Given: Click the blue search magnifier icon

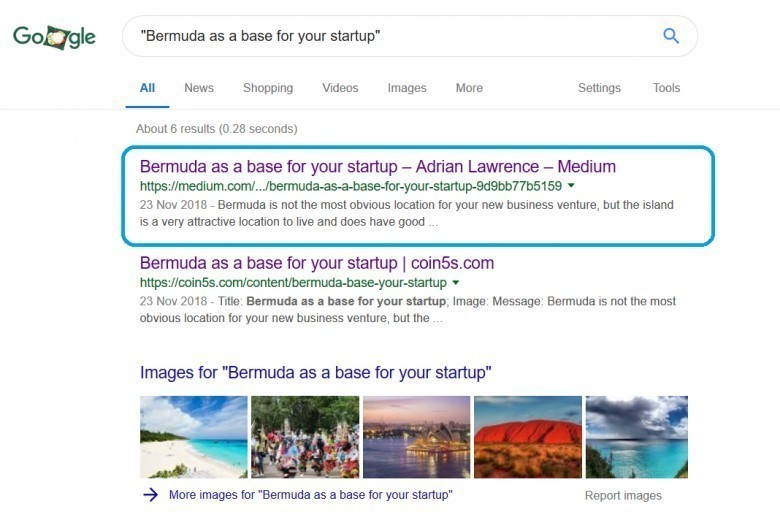Looking at the screenshot, I should (671, 36).
